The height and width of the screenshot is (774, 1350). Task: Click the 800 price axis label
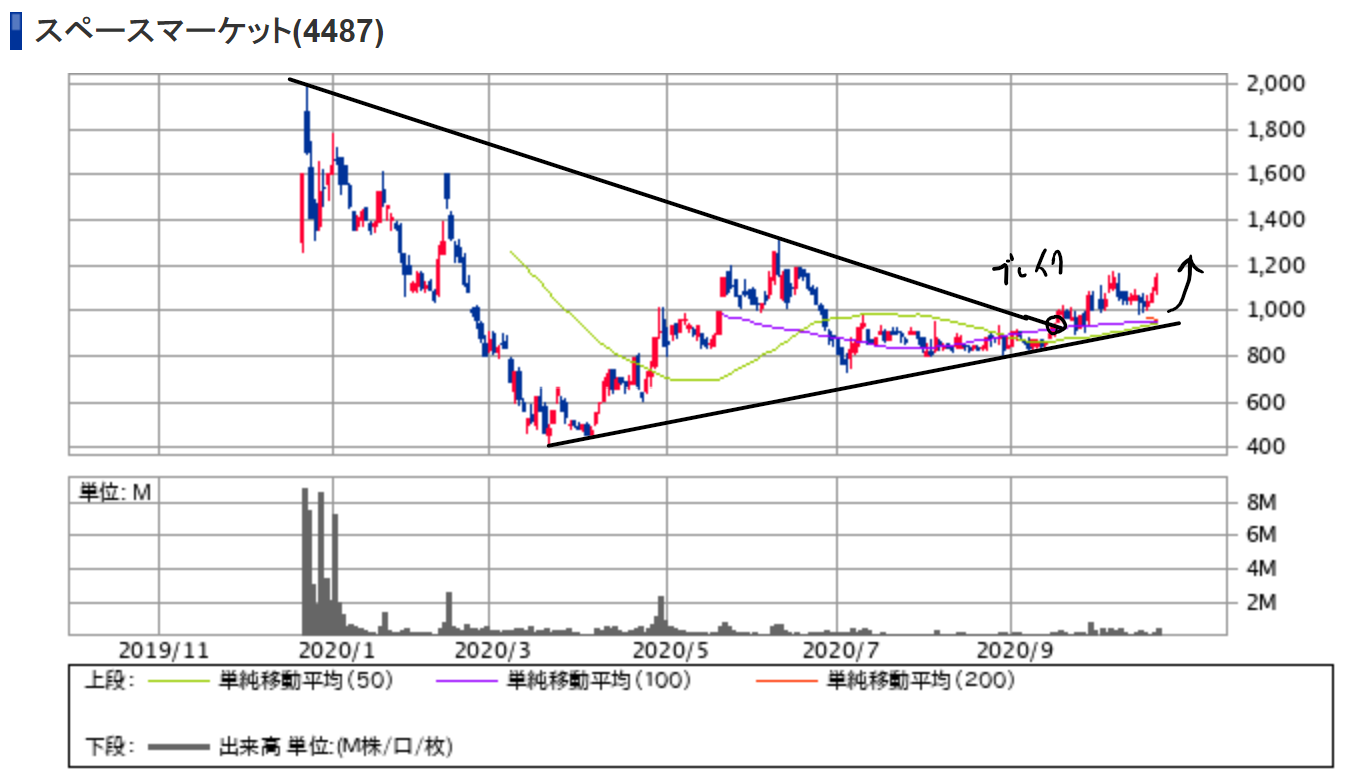[x=1264, y=356]
